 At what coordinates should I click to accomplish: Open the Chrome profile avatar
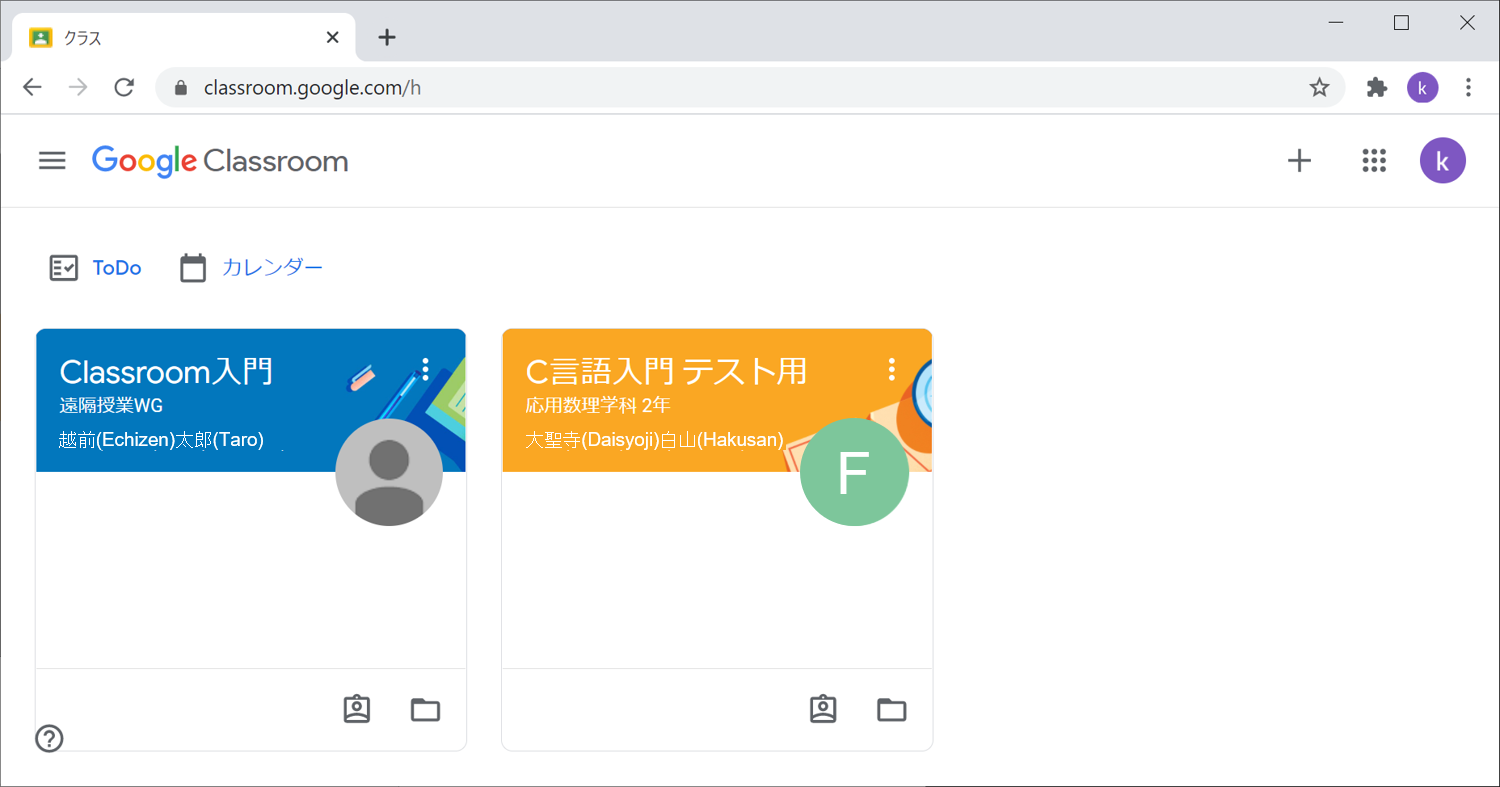(1422, 88)
